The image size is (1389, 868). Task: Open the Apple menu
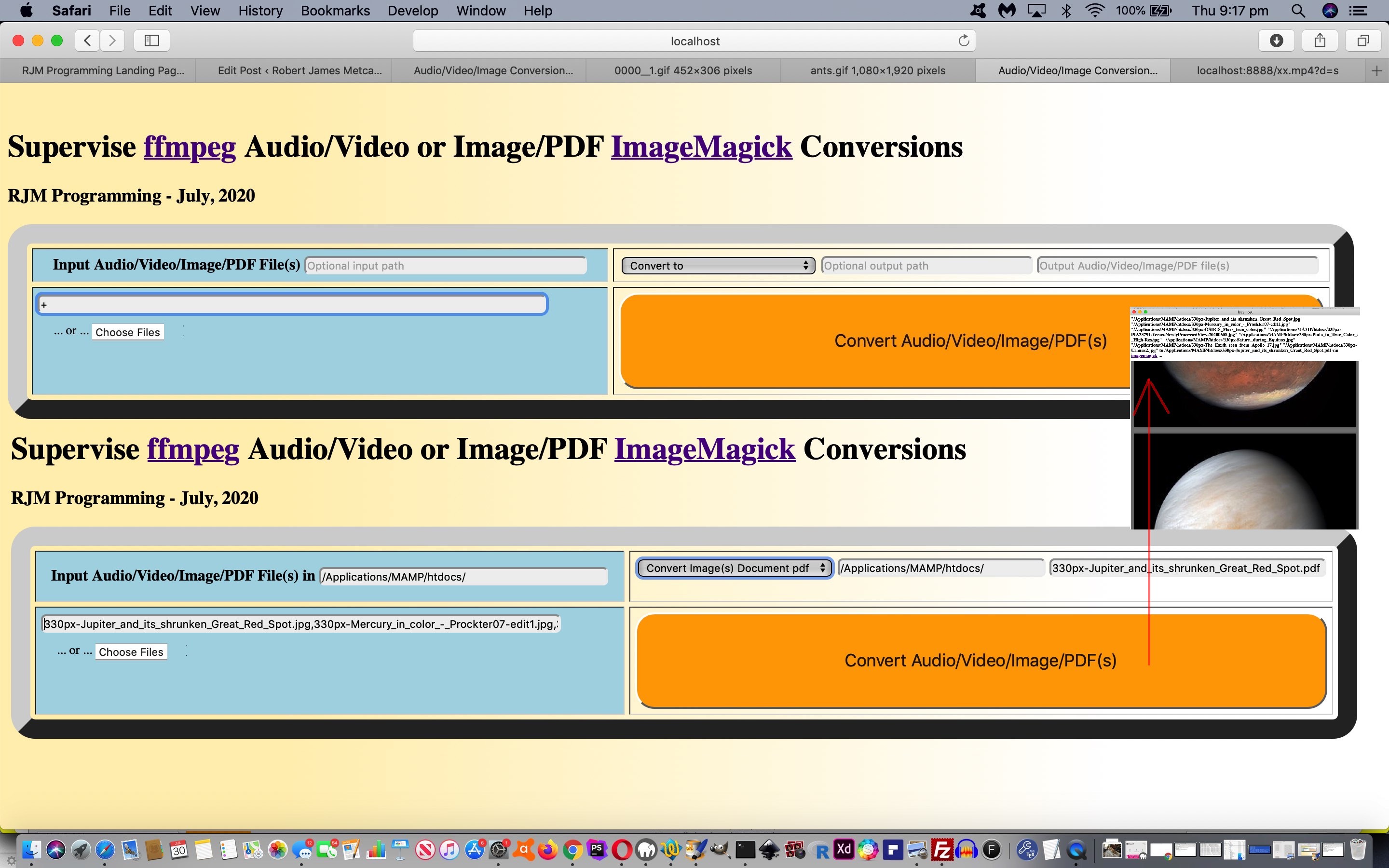coord(26,10)
